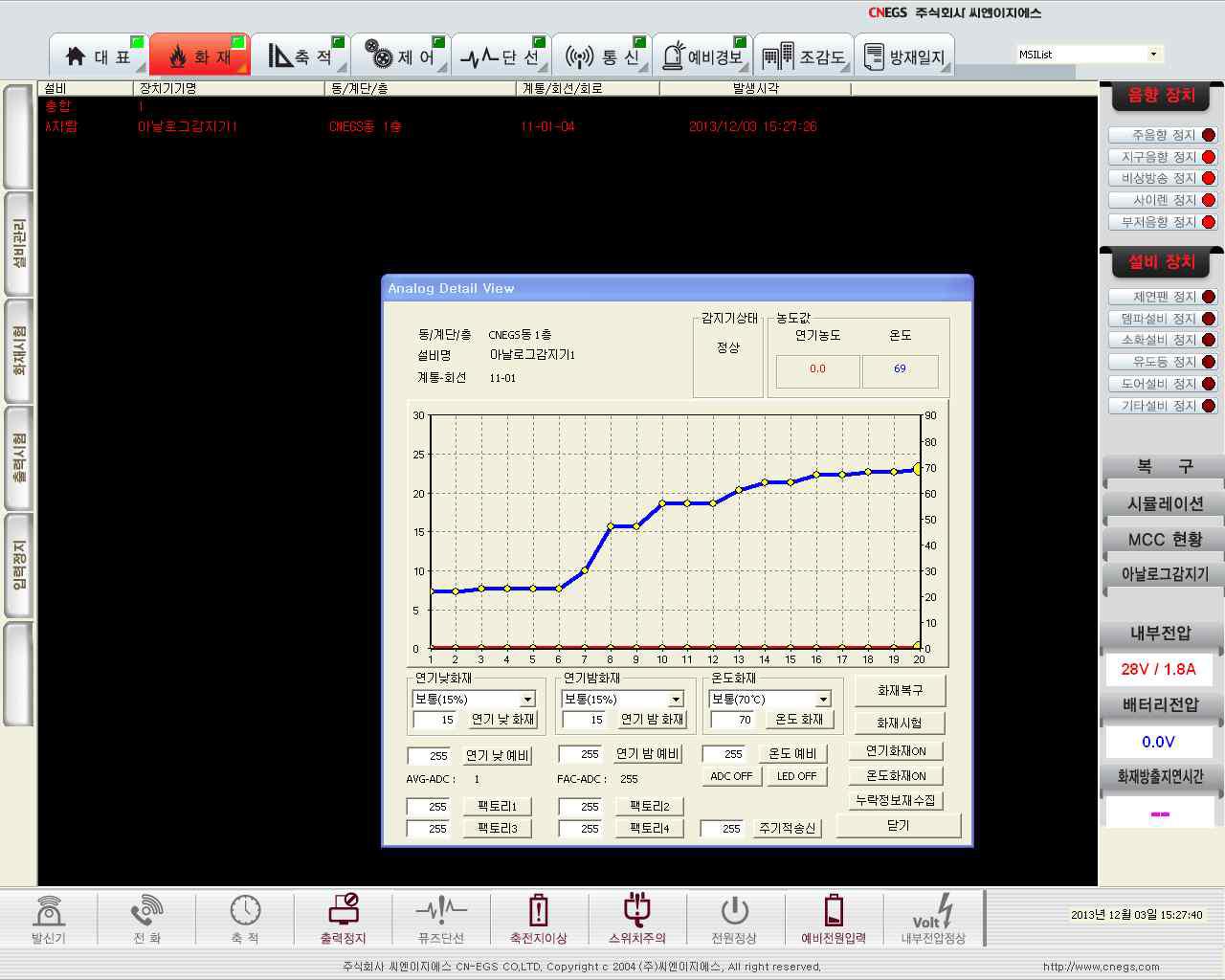Click the 온도 화재 set button
Image resolution: width=1225 pixels, height=980 pixels.
click(x=799, y=719)
